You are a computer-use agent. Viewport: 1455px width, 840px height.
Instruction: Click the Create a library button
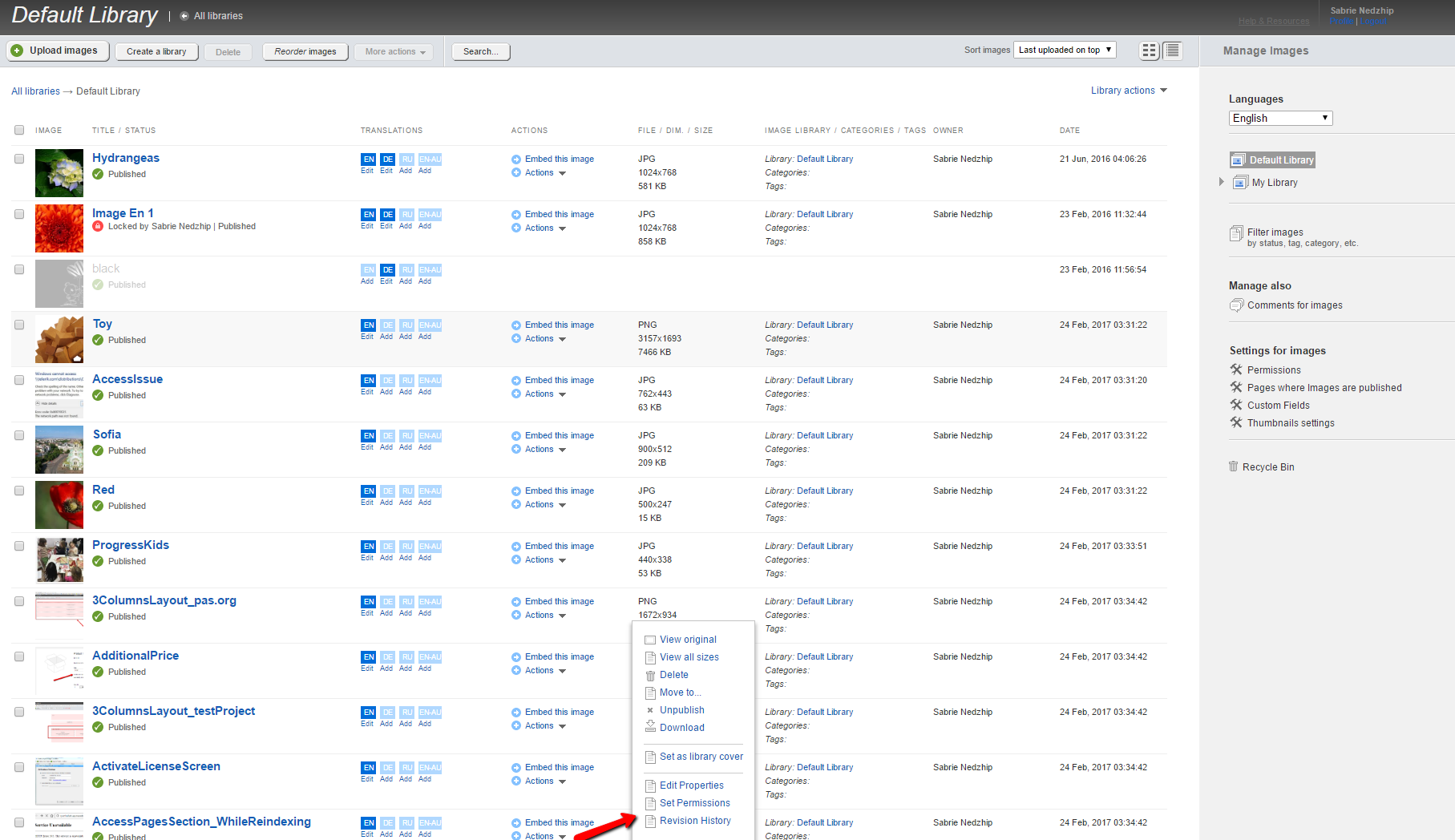(x=156, y=51)
